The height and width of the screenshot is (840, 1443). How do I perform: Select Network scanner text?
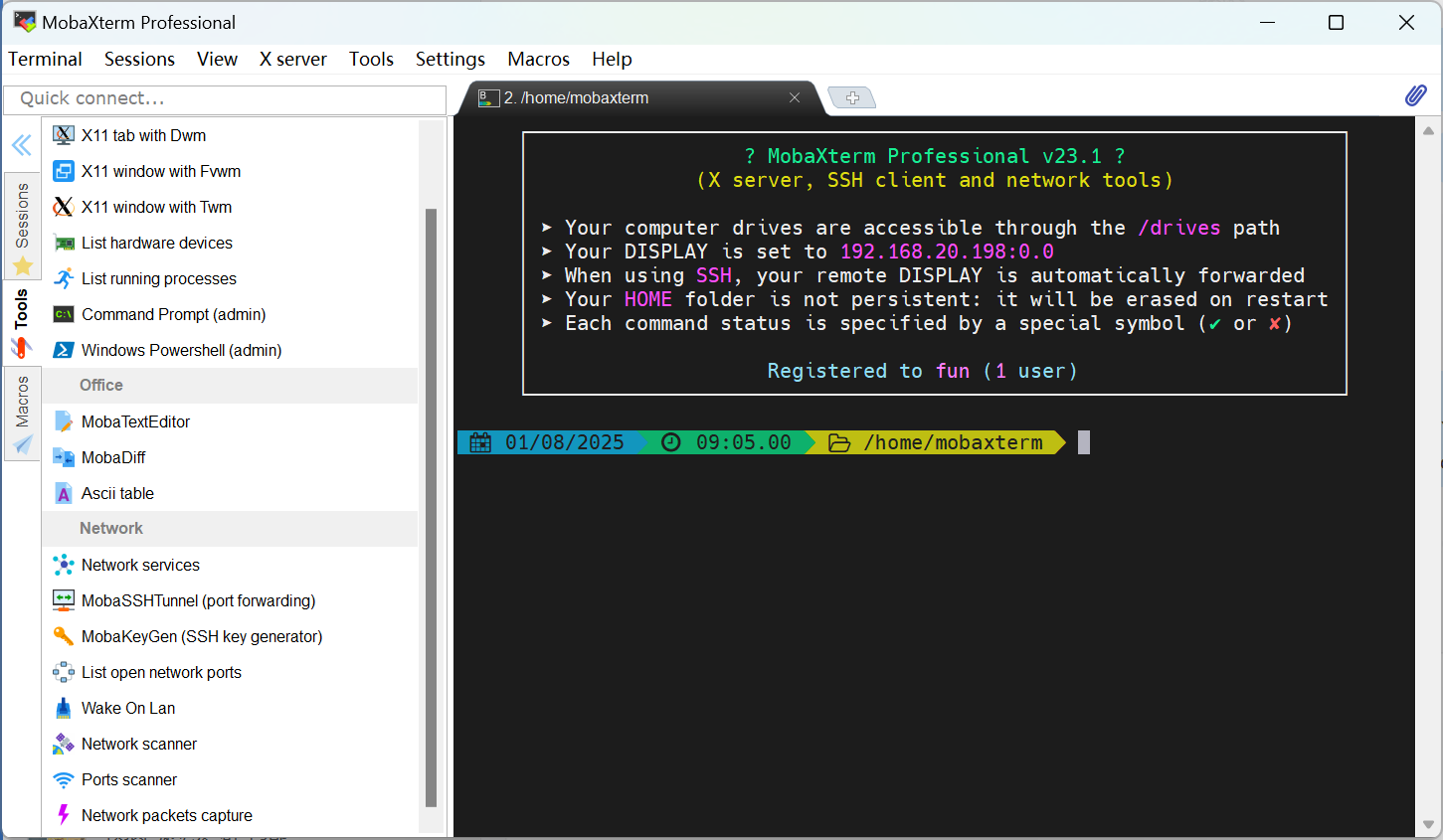(x=139, y=744)
